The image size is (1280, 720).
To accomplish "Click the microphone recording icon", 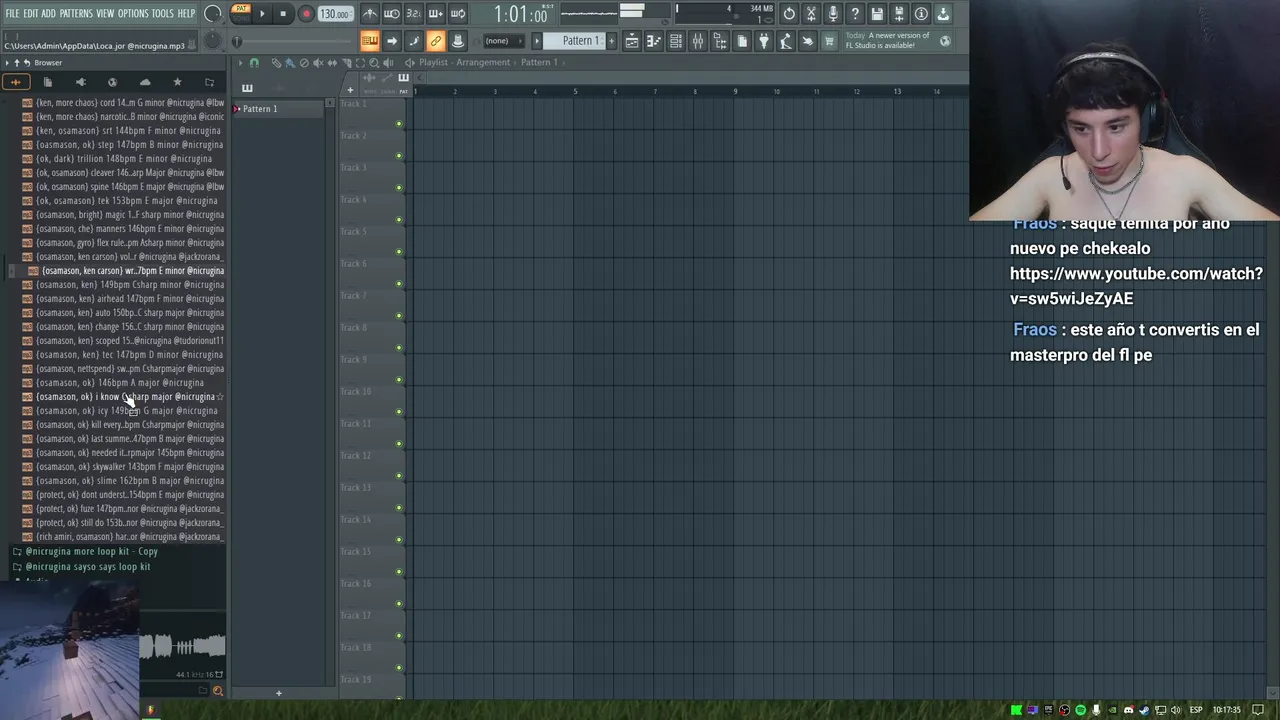I will click(833, 14).
